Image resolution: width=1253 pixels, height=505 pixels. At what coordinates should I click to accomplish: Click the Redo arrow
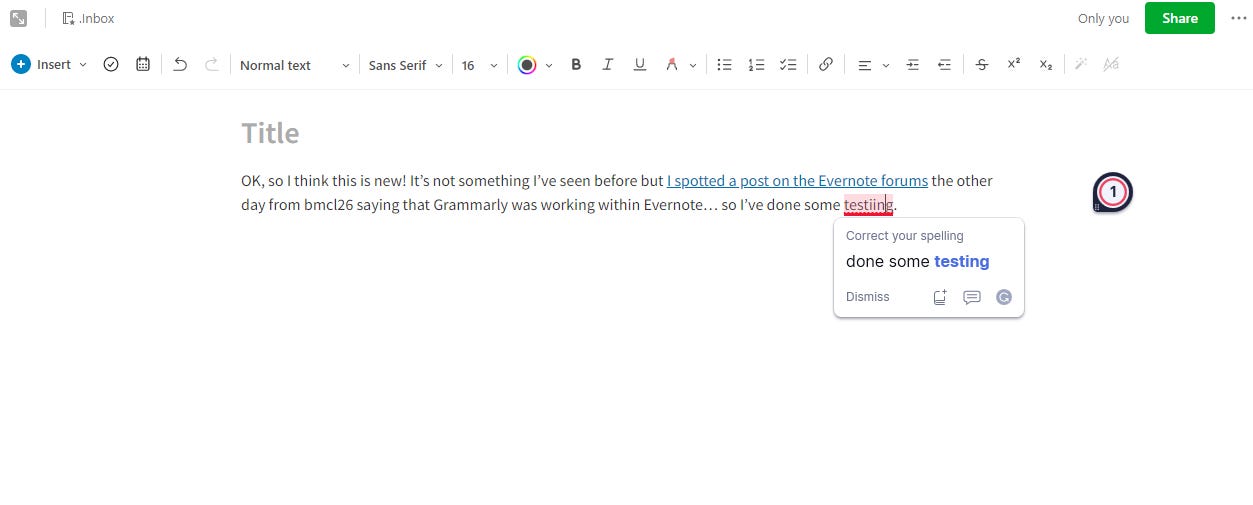[x=212, y=65]
